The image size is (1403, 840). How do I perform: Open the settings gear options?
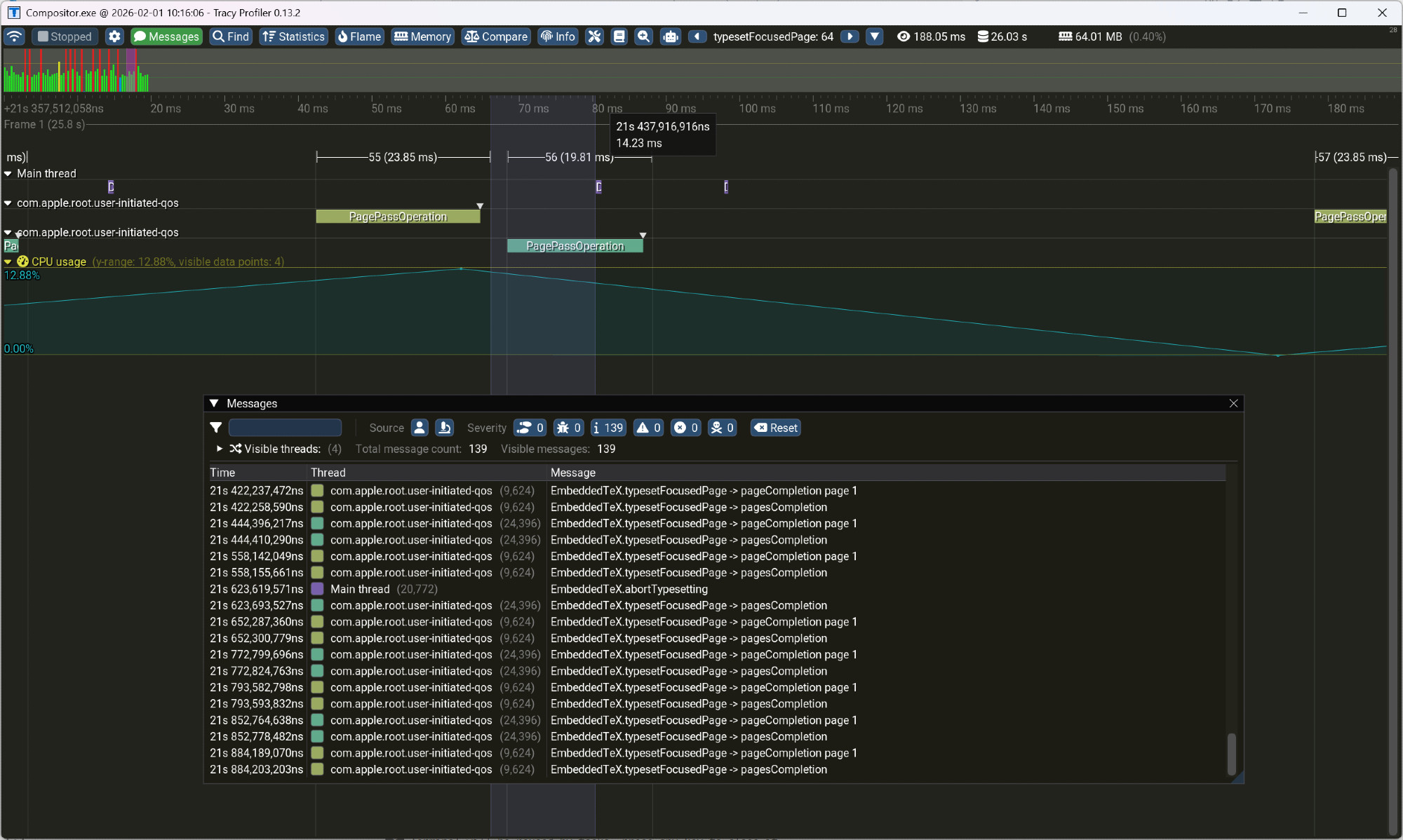pyautogui.click(x=114, y=36)
